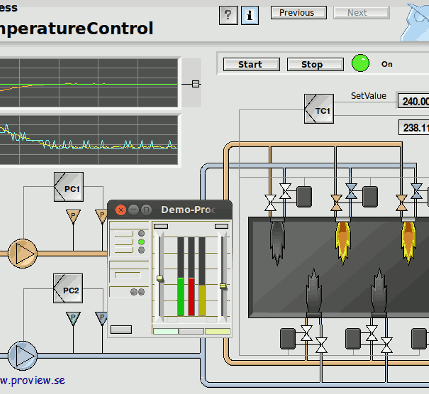Image resolution: width=429 pixels, height=394 pixels.
Task: Click the question mark help icon
Action: [x=228, y=15]
